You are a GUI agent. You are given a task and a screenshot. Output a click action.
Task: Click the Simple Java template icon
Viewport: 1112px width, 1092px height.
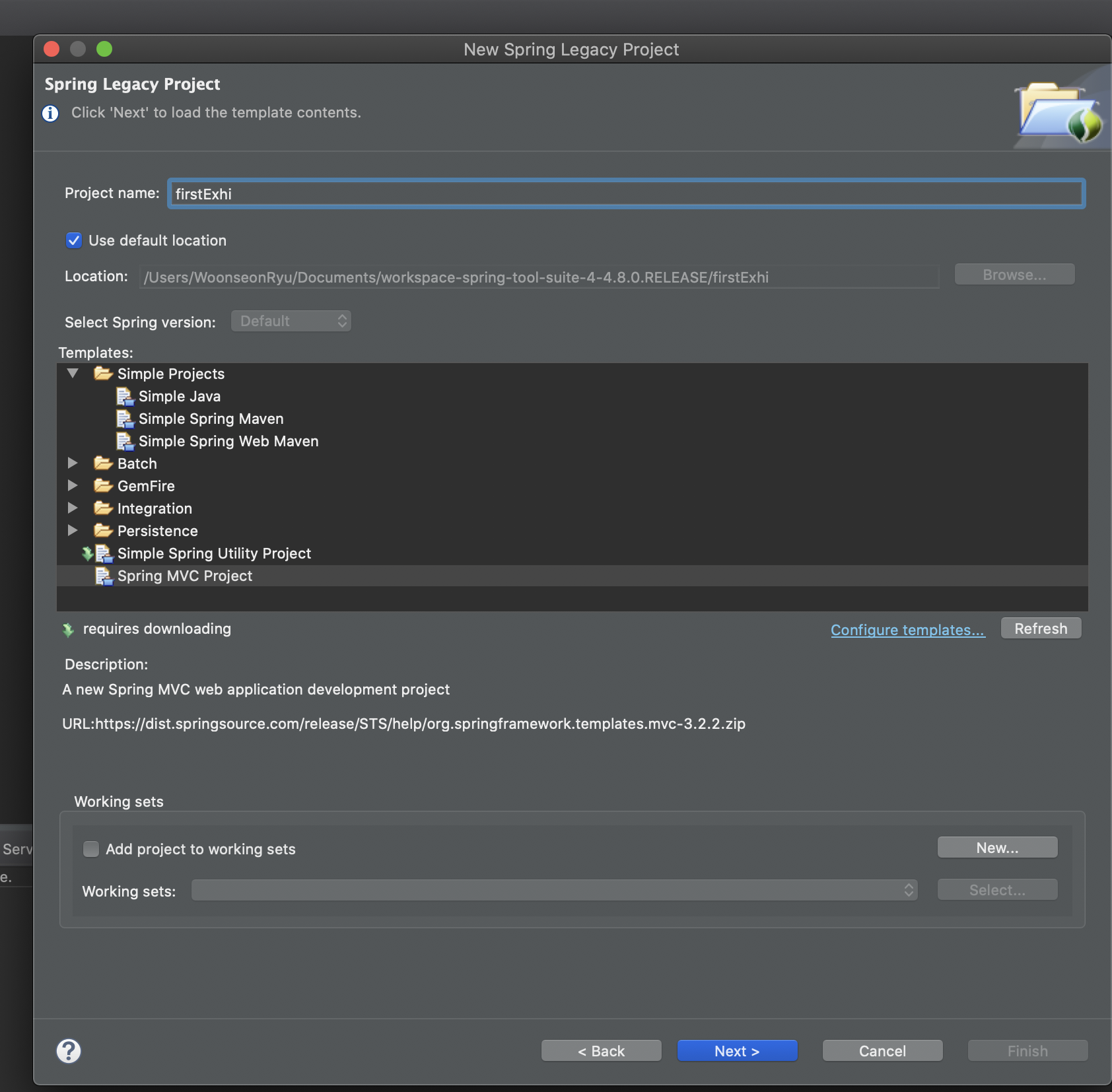tap(125, 396)
